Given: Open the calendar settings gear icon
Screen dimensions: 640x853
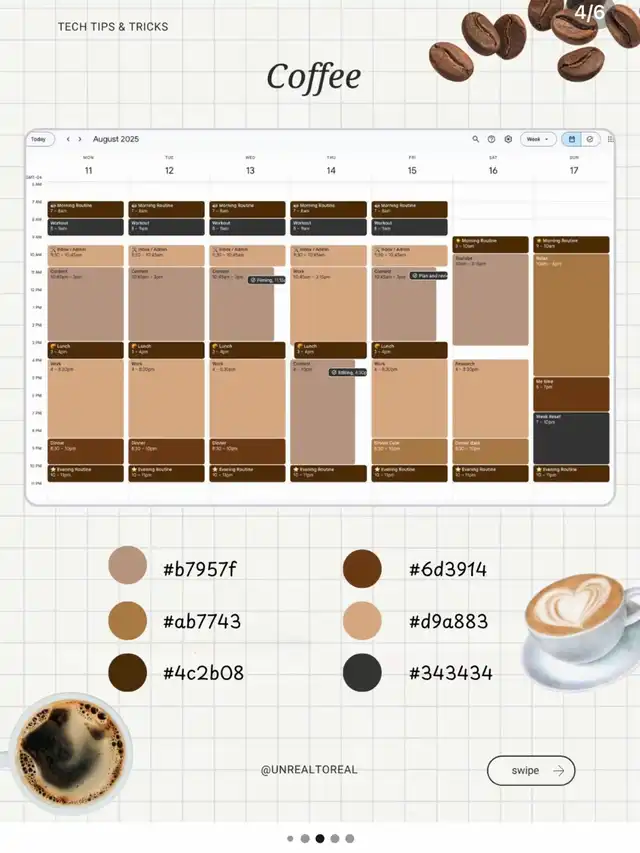Looking at the screenshot, I should click(508, 139).
